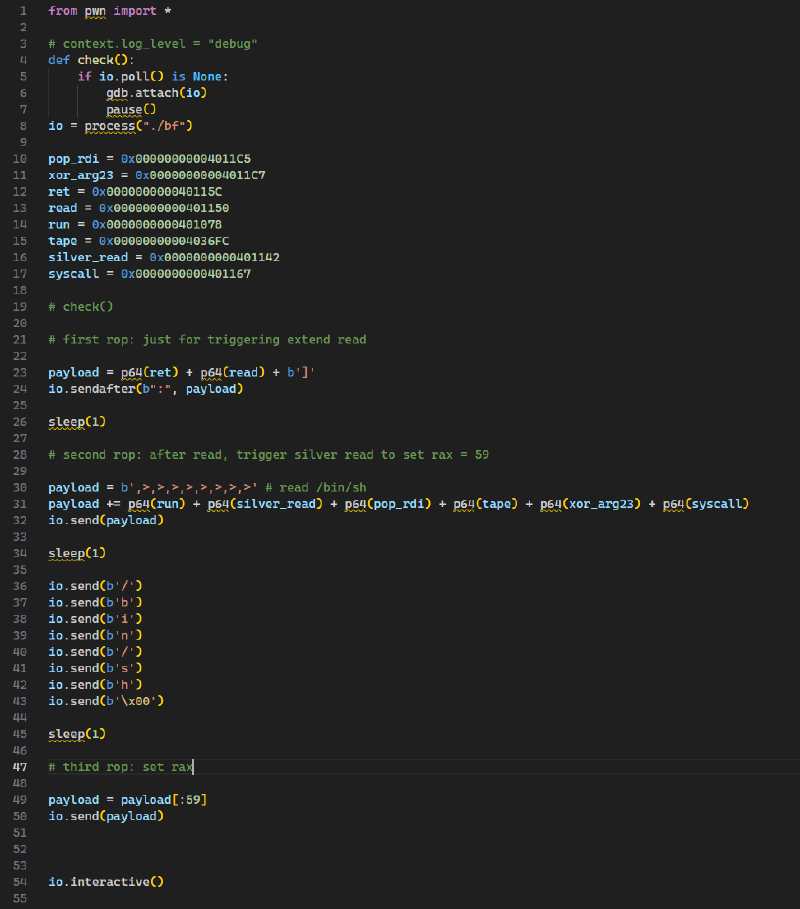Click the 'second rop' comment line
The height and width of the screenshot is (909, 800).
coord(268,455)
